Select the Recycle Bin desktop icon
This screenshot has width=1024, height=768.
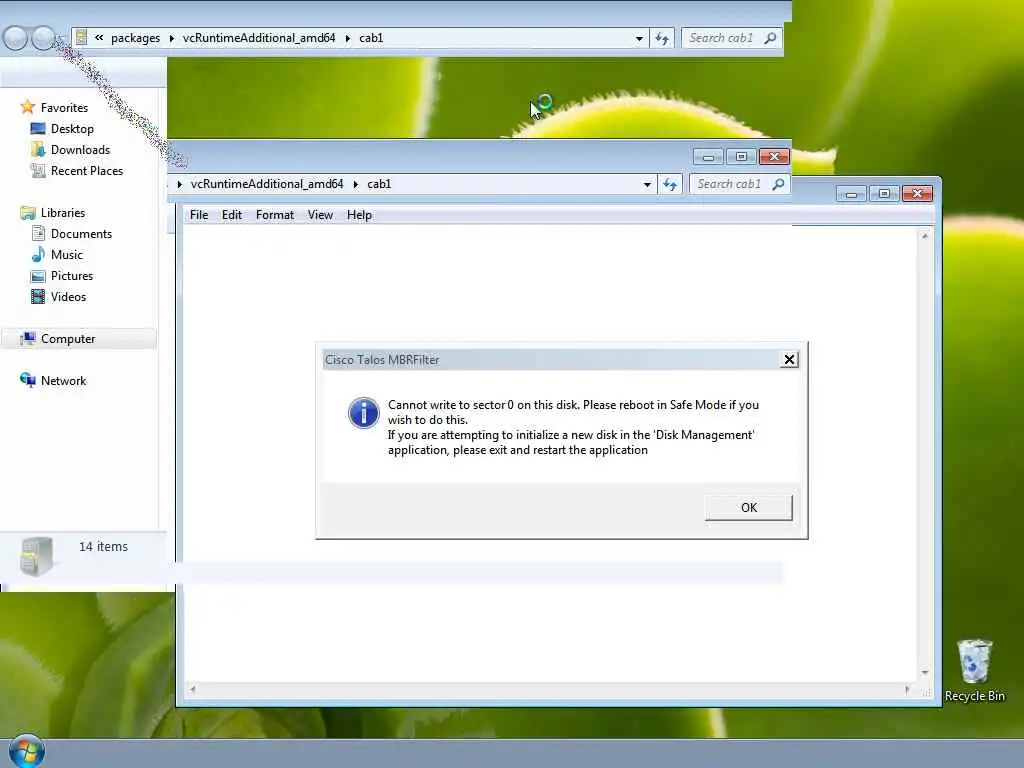(x=974, y=671)
